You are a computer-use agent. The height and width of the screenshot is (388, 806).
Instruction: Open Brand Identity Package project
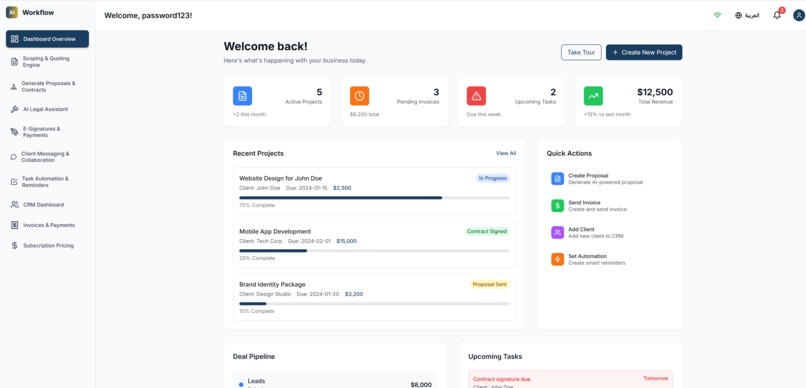pos(374,297)
